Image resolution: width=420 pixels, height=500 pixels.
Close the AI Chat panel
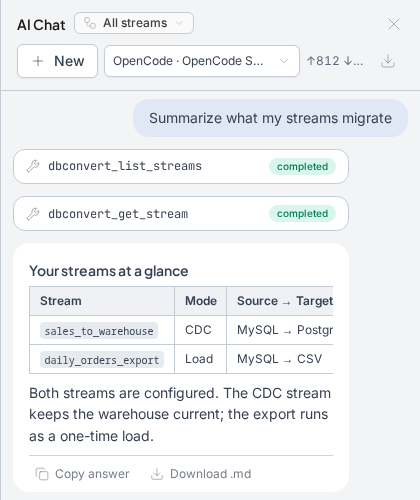click(x=394, y=24)
